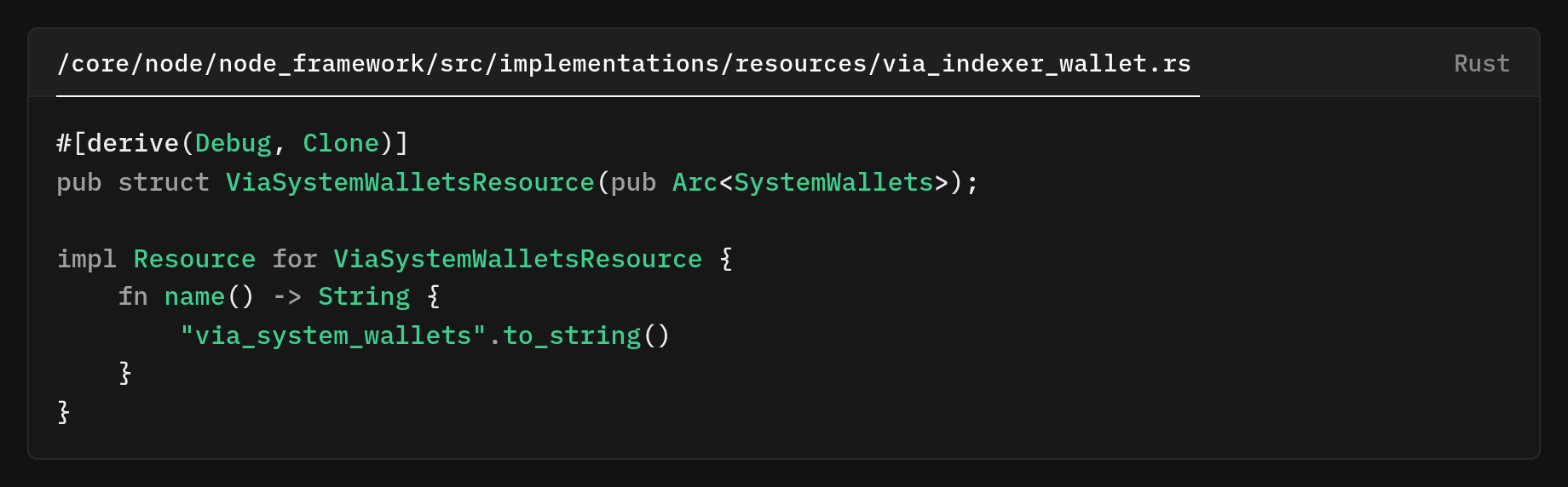
Task: Click the name function identifier
Action: tap(194, 296)
